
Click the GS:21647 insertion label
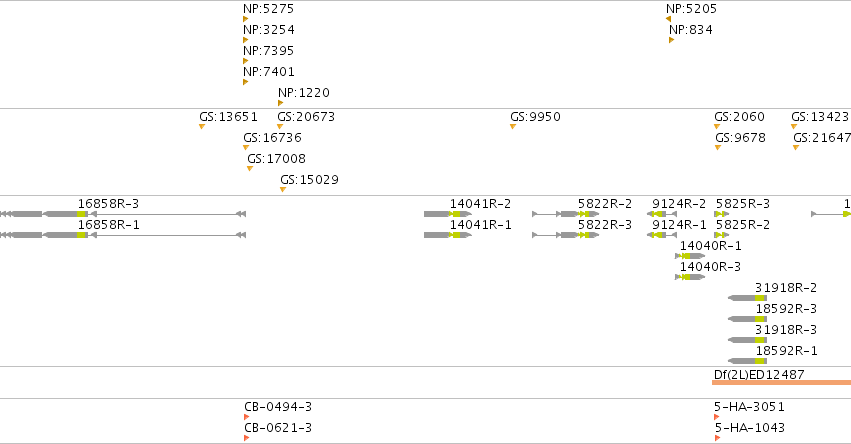tap(822, 138)
